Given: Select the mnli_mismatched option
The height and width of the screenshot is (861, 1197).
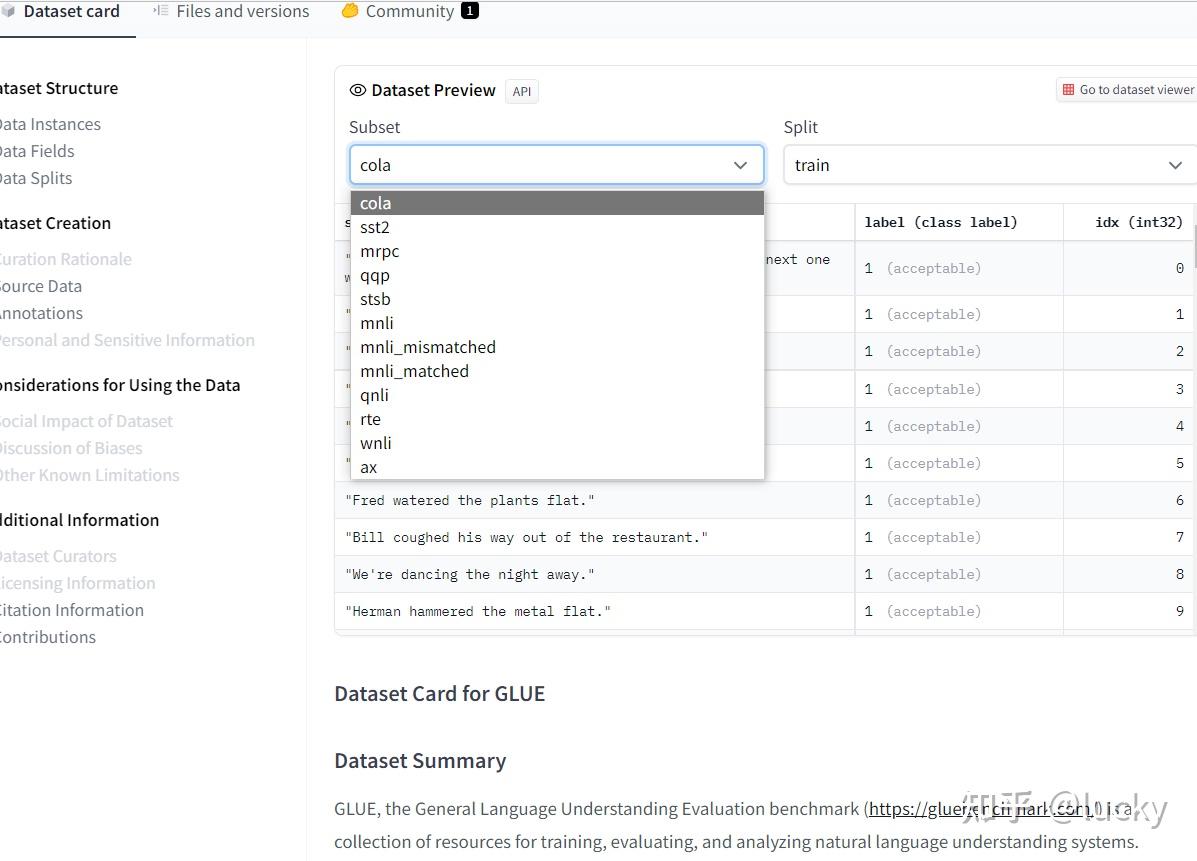Looking at the screenshot, I should click(x=557, y=347).
